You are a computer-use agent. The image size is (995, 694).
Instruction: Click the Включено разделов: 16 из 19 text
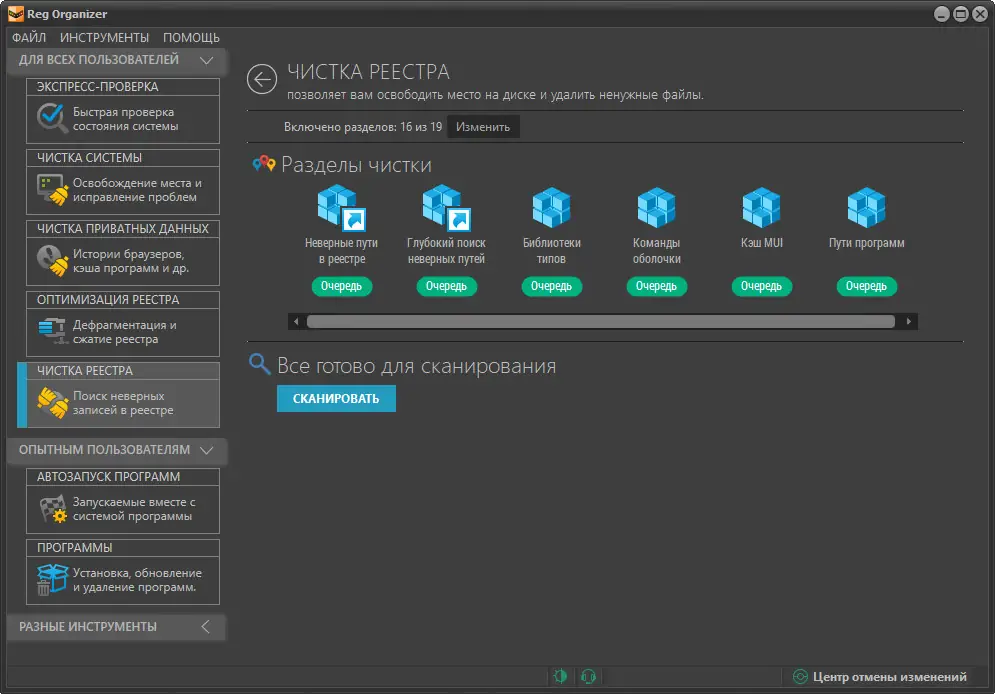[x=363, y=127]
